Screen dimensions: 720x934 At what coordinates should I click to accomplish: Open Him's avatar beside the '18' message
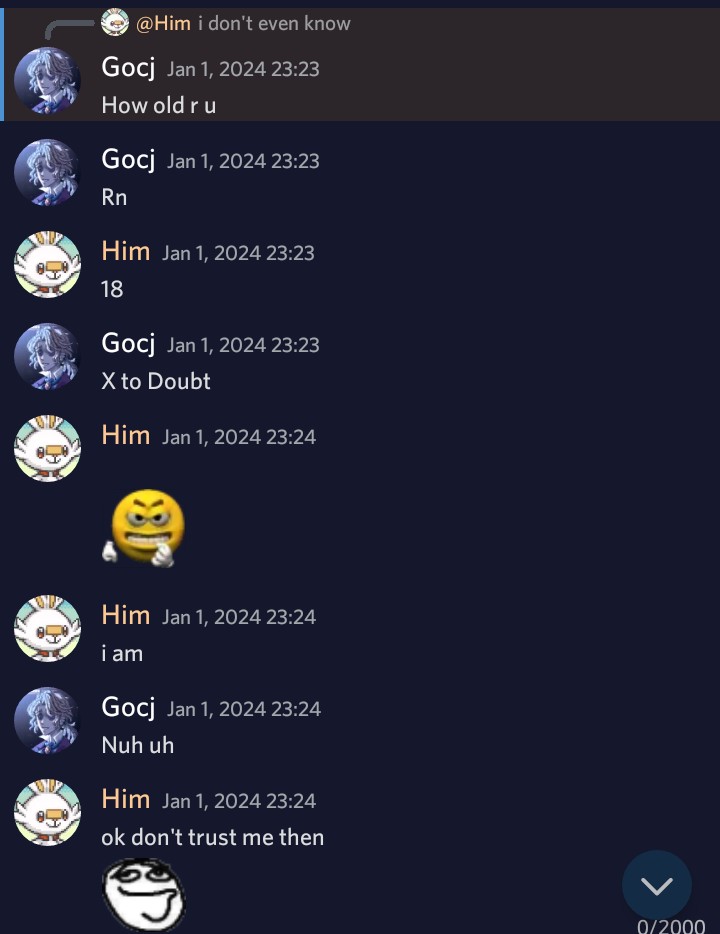[47, 264]
